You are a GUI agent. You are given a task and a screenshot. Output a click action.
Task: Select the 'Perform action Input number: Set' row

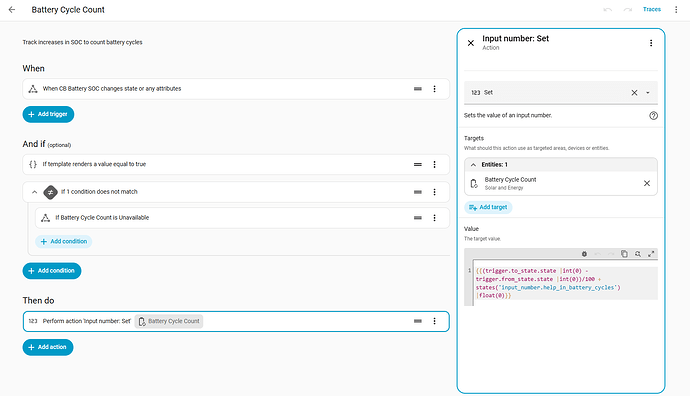pyautogui.click(x=236, y=321)
